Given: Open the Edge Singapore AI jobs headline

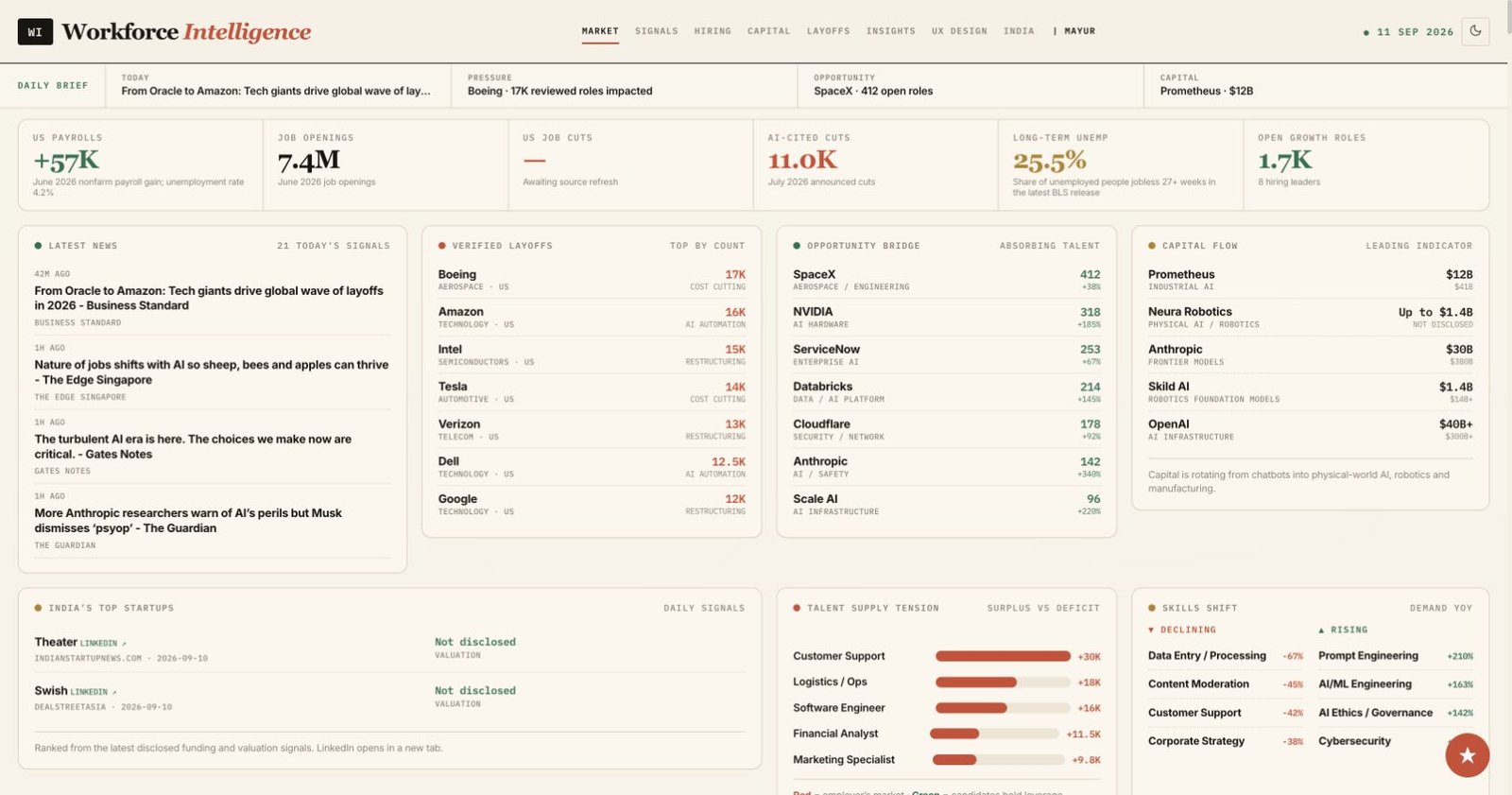Looking at the screenshot, I should point(212,372).
